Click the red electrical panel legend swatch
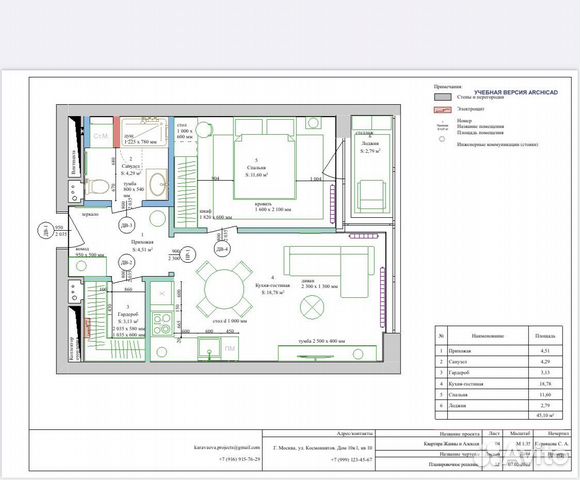Image resolution: width=580 pixels, height=480 pixels. point(442,109)
